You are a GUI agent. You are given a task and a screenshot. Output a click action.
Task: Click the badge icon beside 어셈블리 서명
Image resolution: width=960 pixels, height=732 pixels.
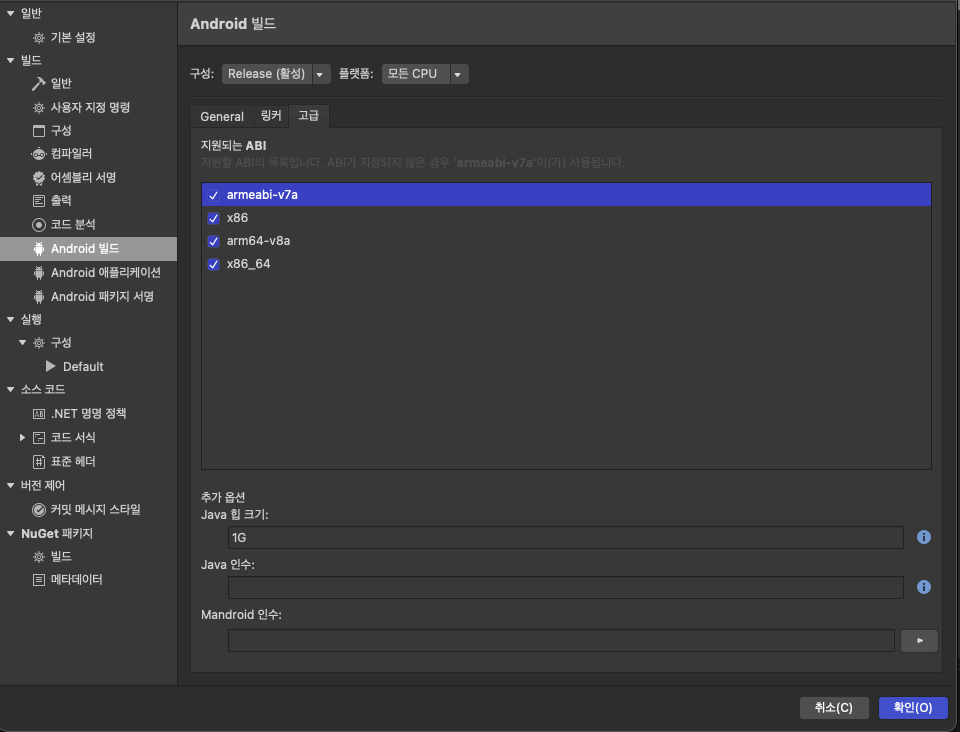(39, 177)
